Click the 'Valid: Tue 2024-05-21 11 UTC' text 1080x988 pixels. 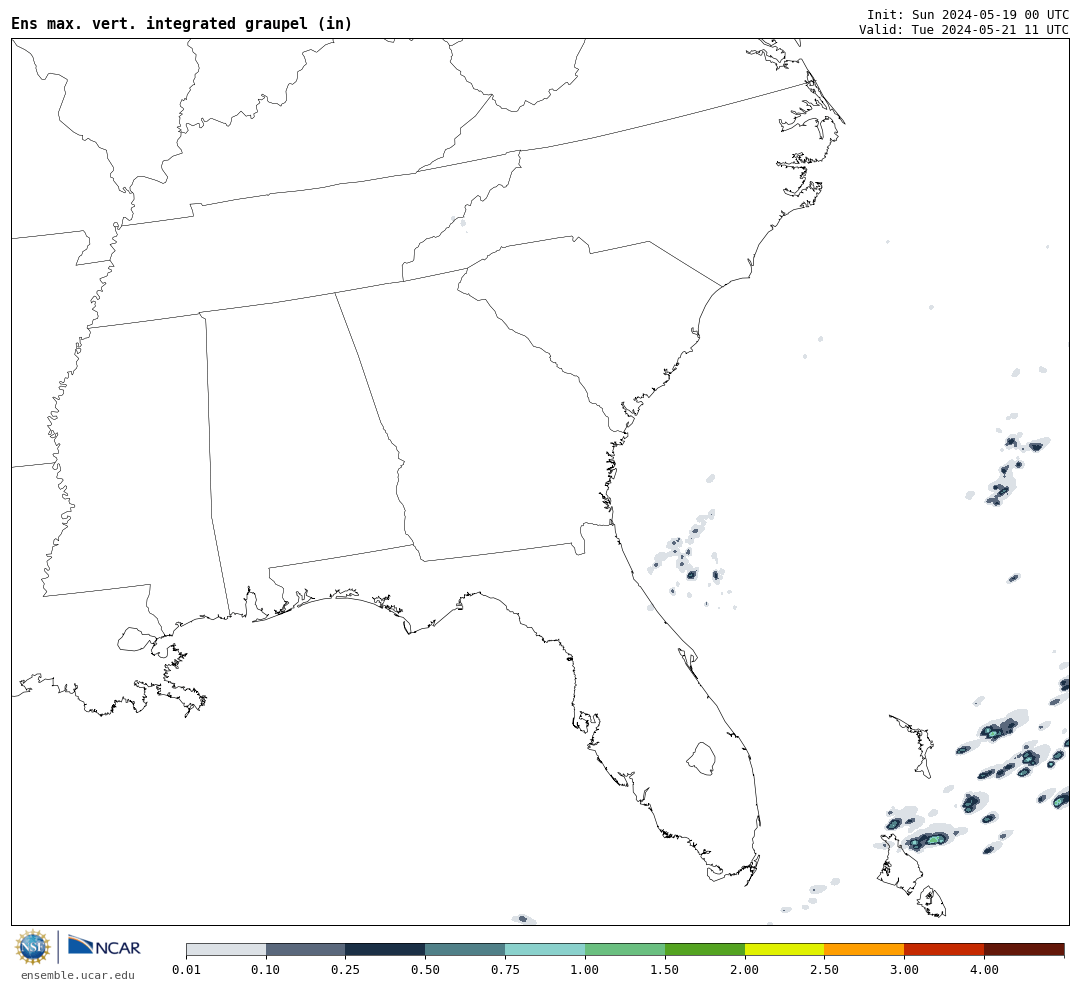964,30
